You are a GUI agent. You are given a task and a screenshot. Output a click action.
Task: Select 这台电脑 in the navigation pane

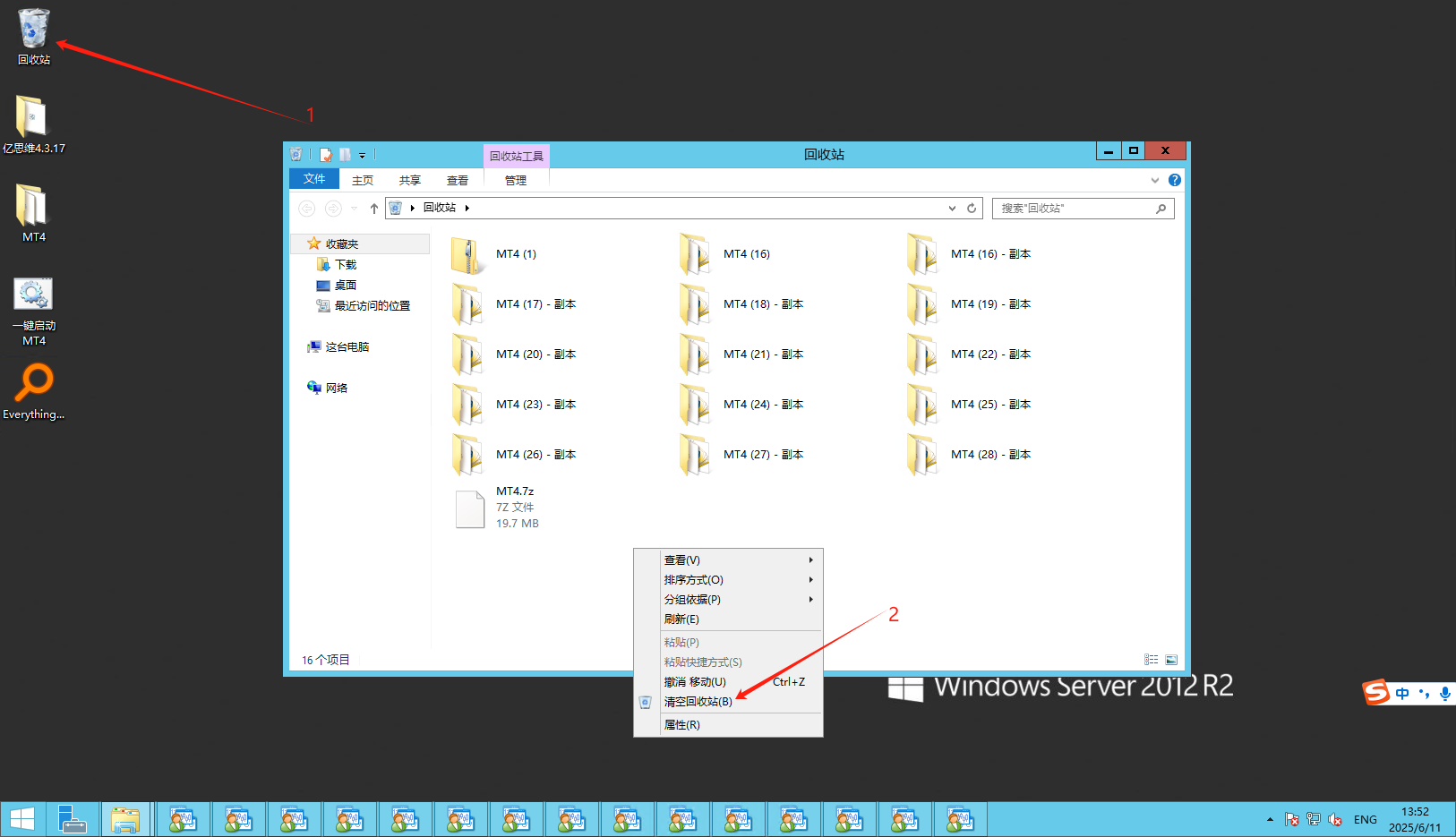click(347, 347)
